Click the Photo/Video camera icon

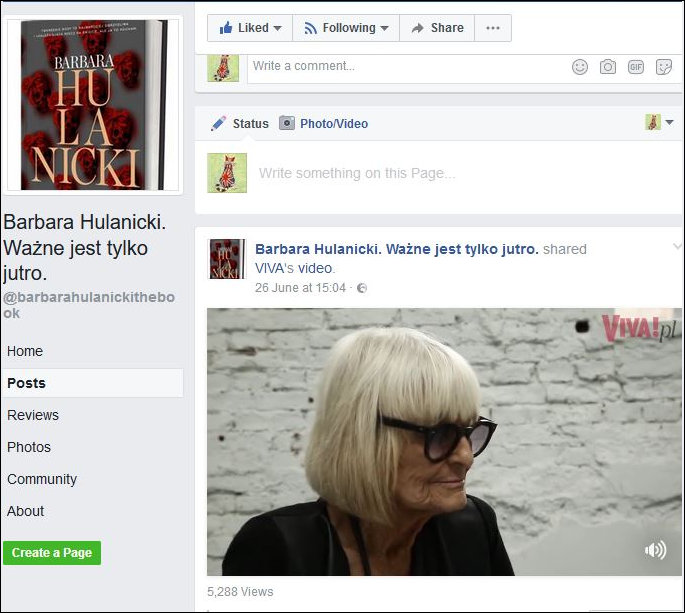(287, 123)
